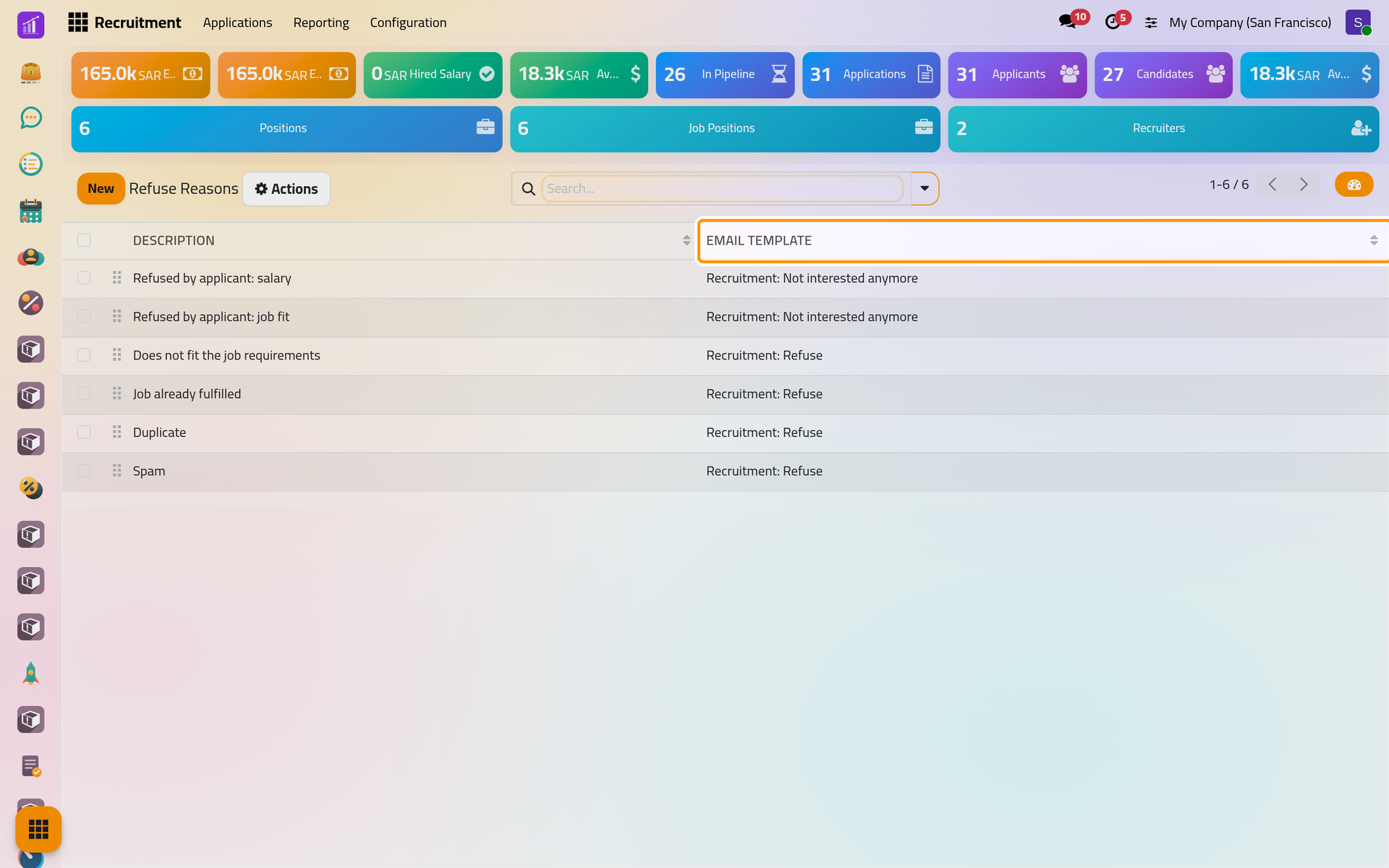This screenshot has width=1389, height=868.
Task: Open the messages icon with badge 10
Action: click(x=1072, y=21)
